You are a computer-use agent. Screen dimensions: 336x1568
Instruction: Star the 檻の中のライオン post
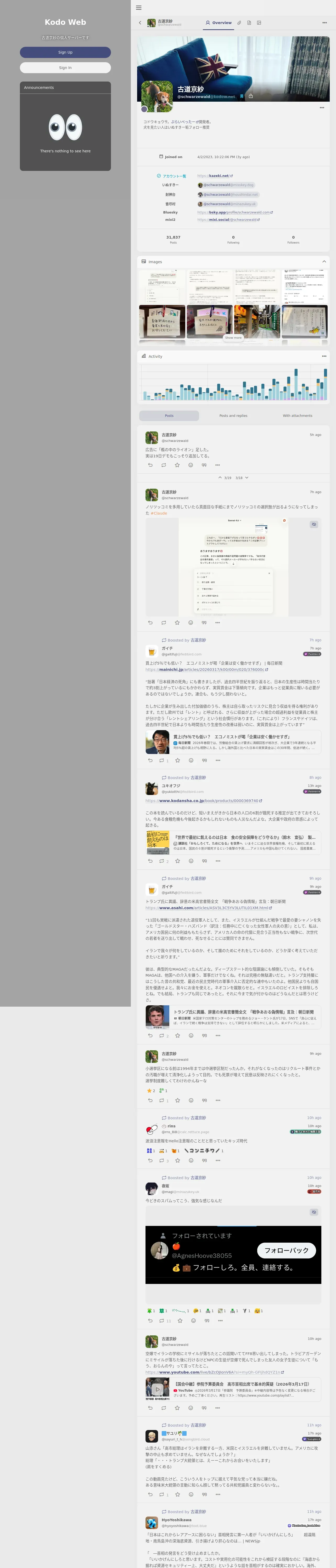[177, 465]
